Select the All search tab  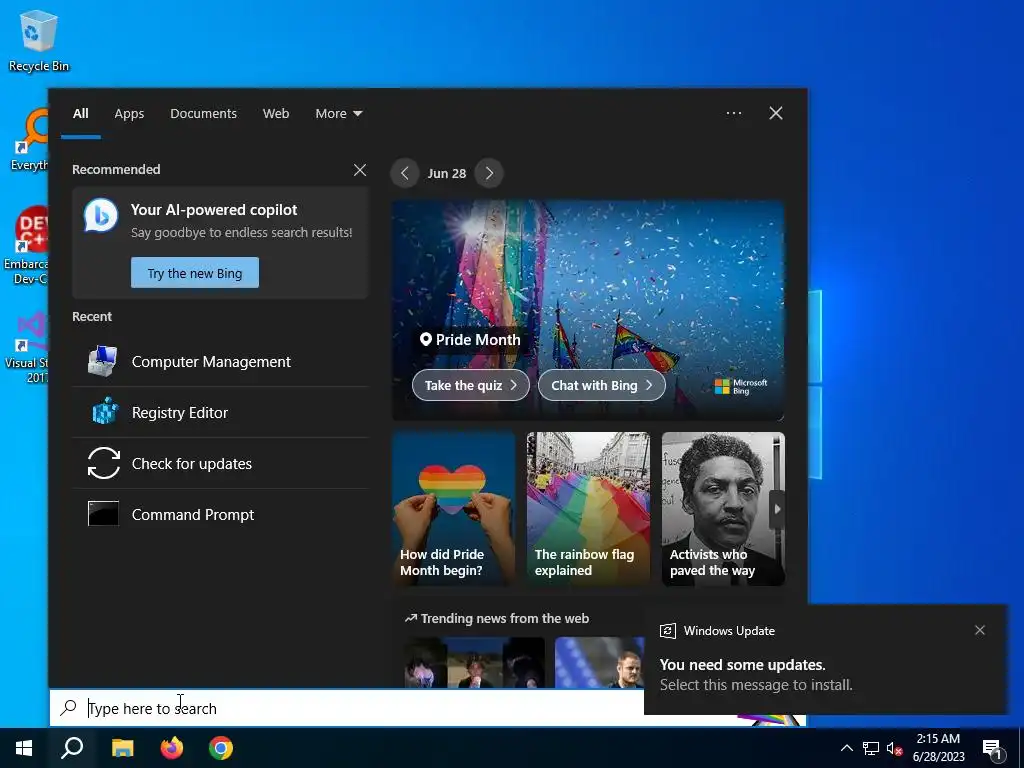81,114
